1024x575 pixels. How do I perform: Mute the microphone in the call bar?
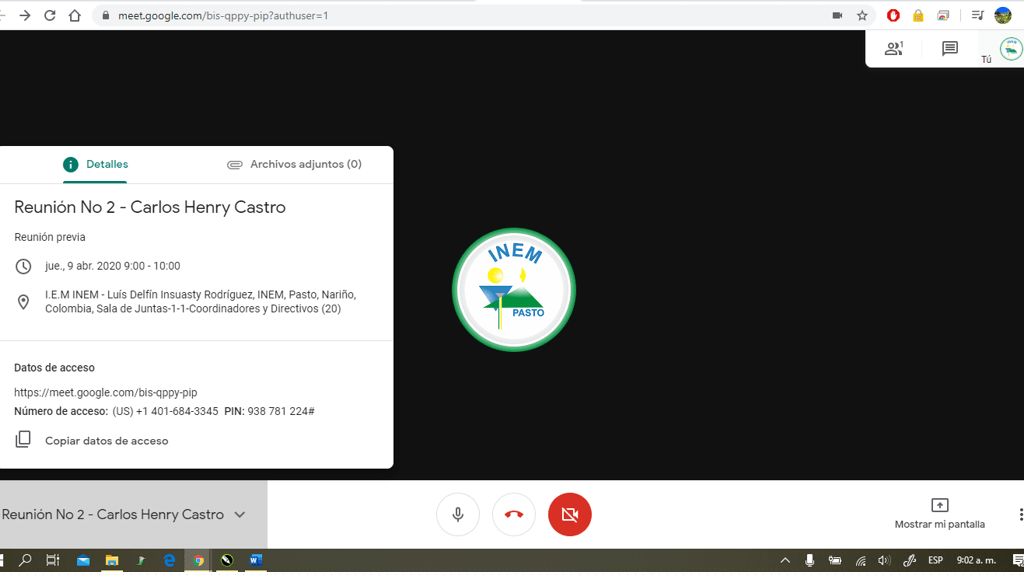pos(458,514)
